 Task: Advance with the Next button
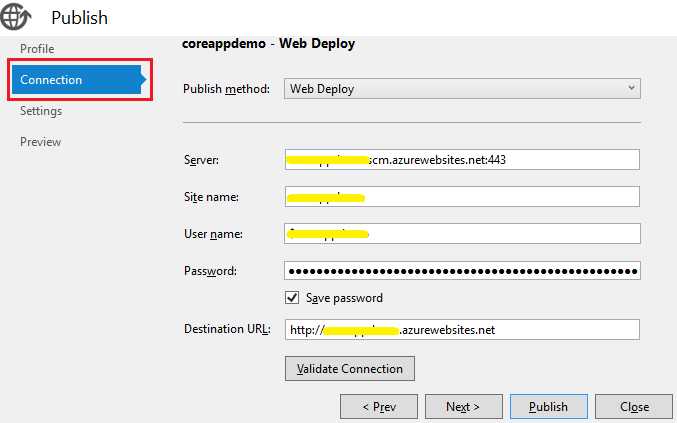coord(464,407)
